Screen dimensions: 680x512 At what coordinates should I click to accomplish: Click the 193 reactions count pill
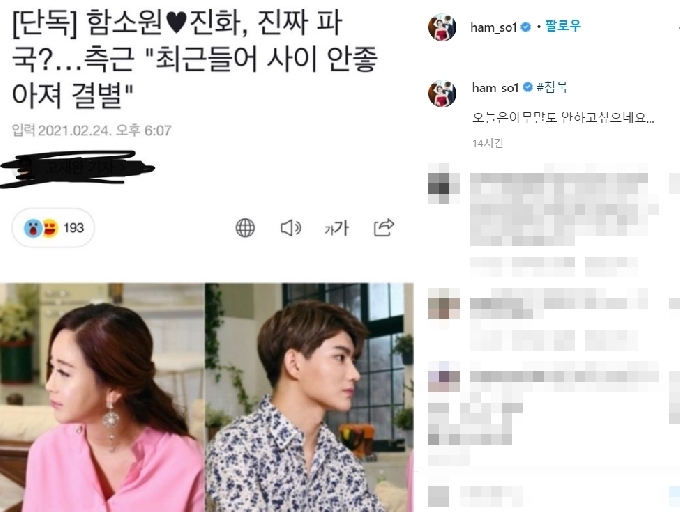coord(53,228)
